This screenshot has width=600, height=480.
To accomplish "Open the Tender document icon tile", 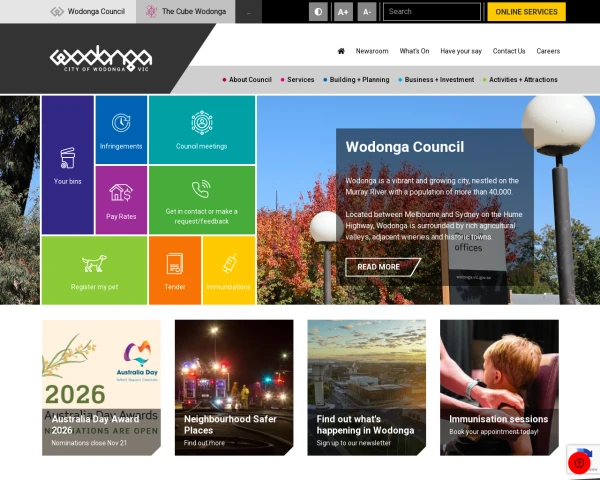I will [x=175, y=270].
